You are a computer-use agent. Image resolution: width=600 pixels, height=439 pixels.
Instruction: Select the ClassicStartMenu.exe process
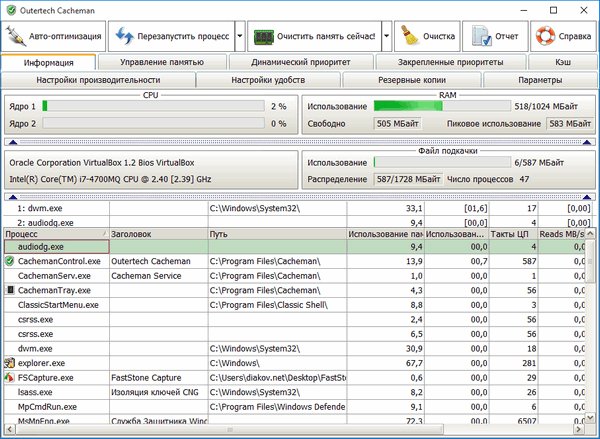coord(58,305)
